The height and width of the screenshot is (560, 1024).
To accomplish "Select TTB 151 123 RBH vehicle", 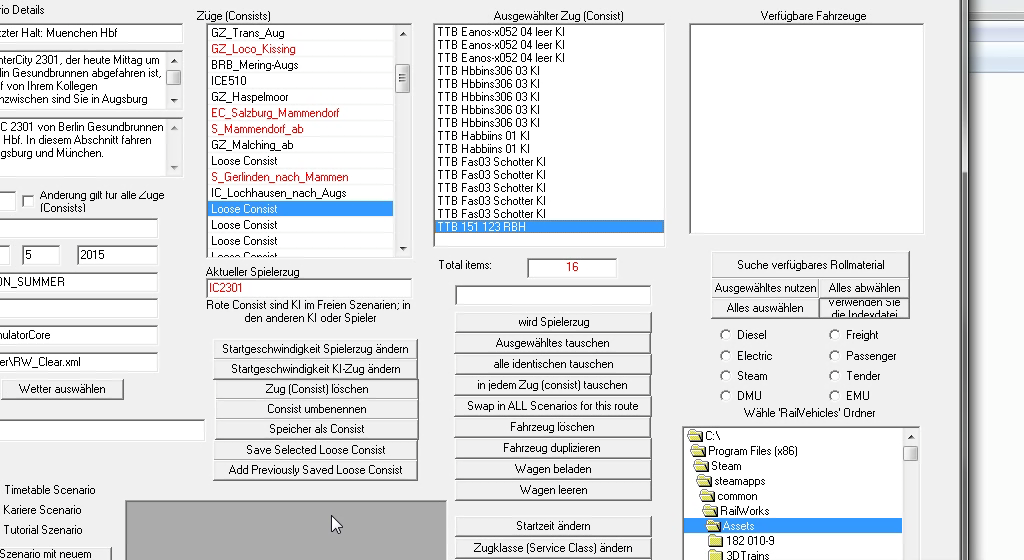I will 549,227.
